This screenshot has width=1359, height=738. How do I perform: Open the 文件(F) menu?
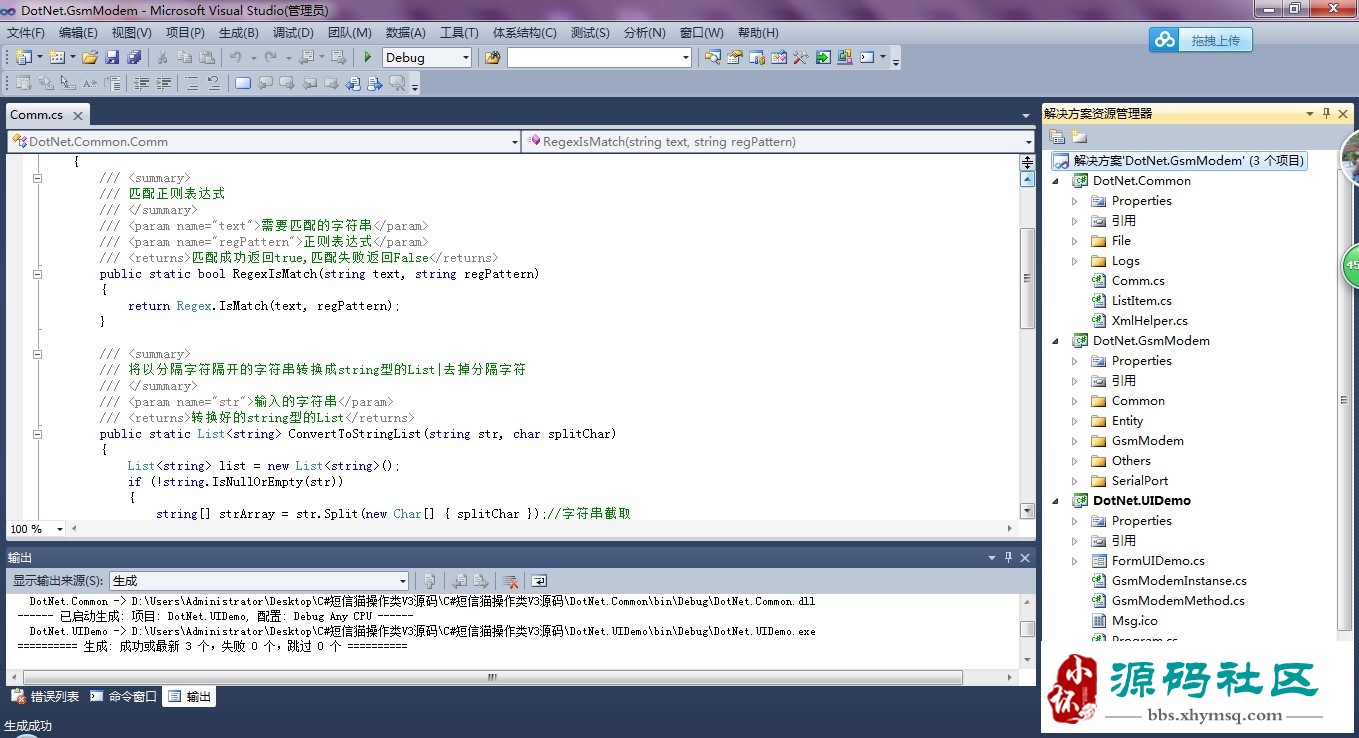[x=26, y=33]
